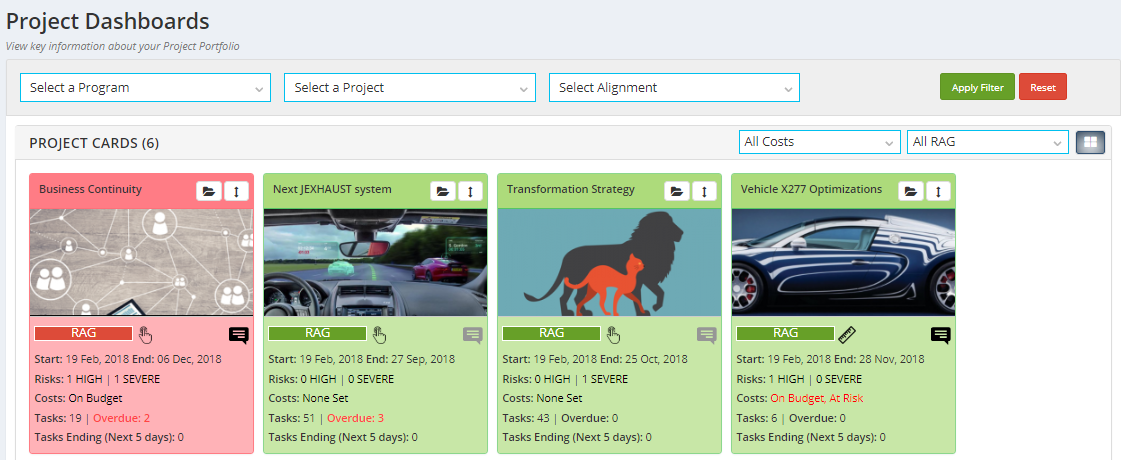The image size is (1121, 462).
Task: Open comments icon on Next JEXHAUST system card
Action: (x=473, y=335)
